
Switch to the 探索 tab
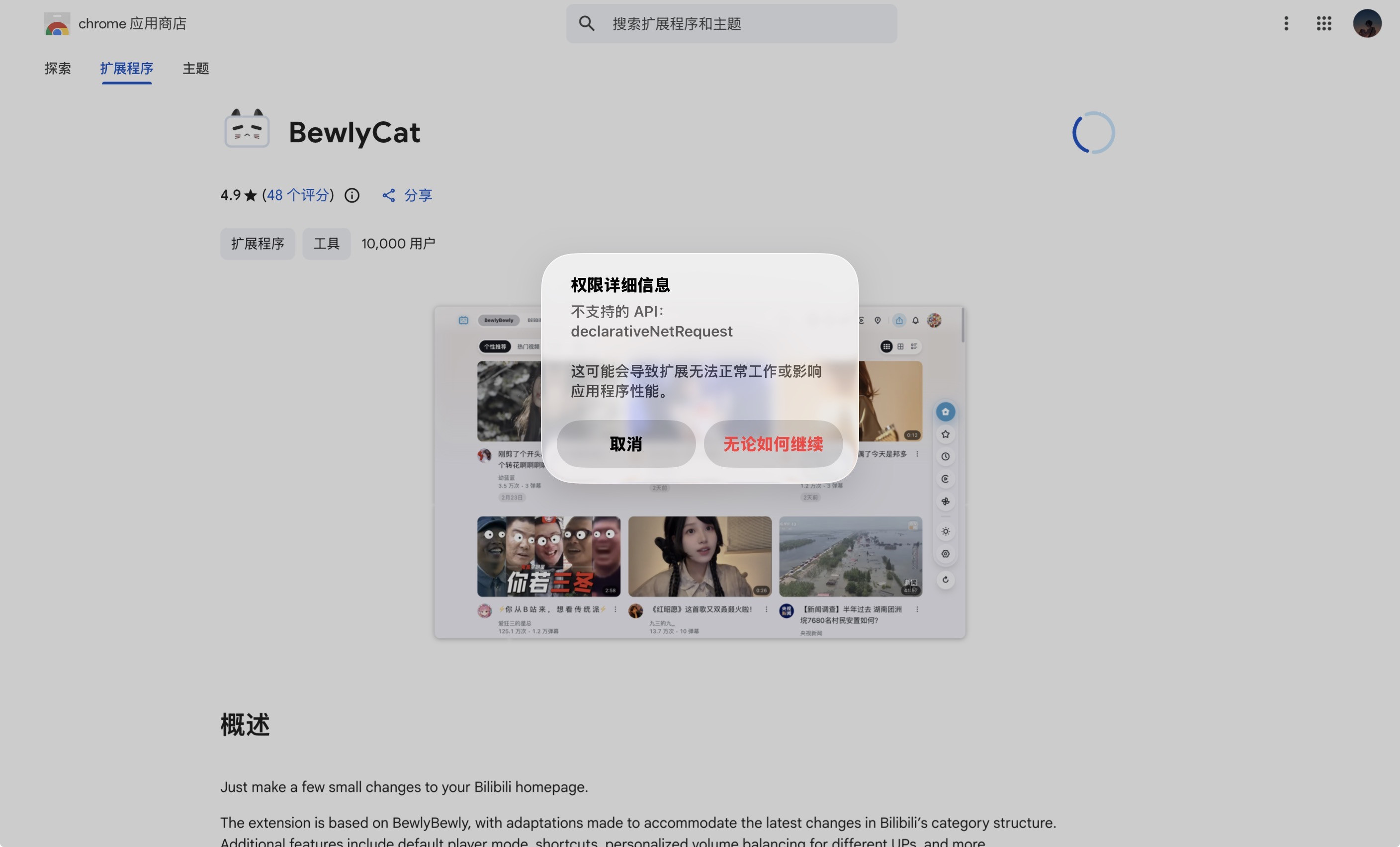tap(57, 68)
